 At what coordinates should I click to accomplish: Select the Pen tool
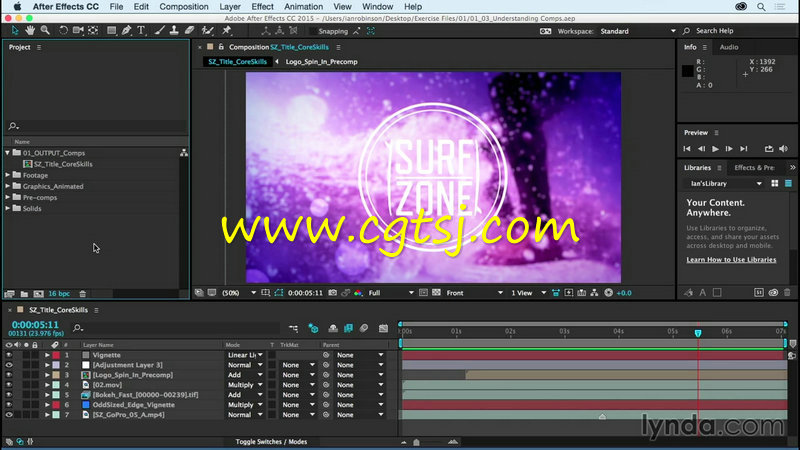[x=127, y=31]
